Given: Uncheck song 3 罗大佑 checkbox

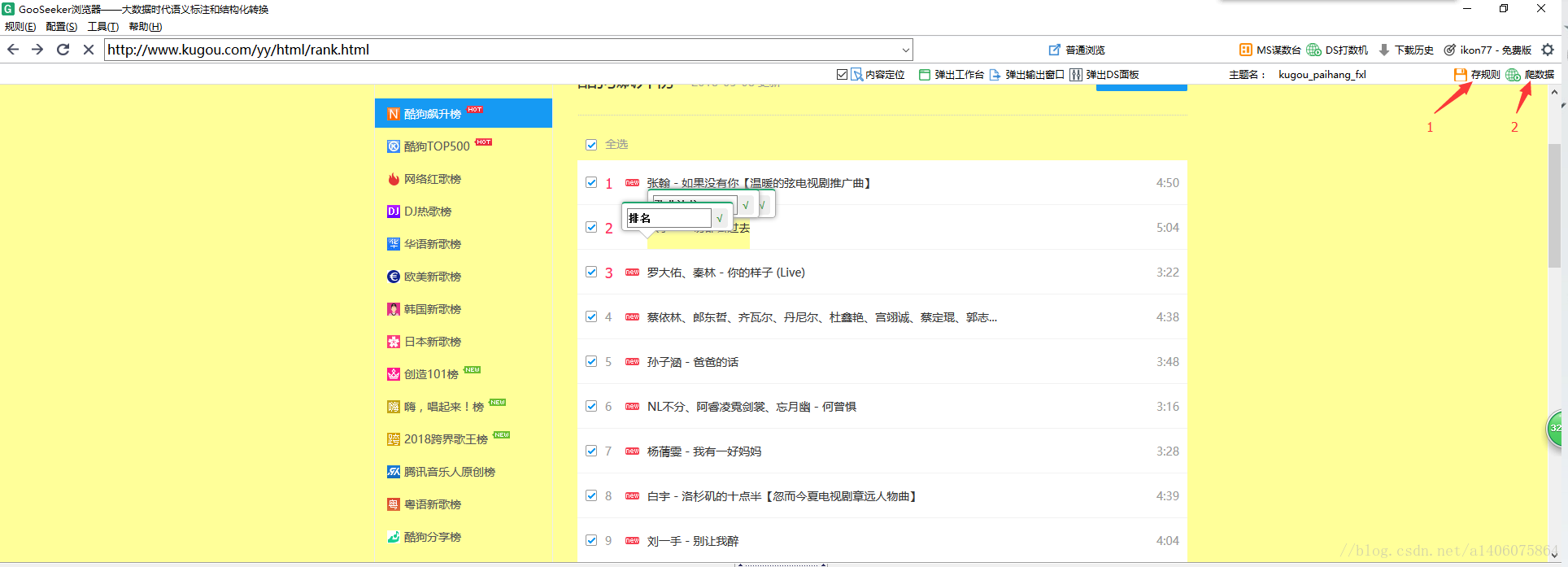Looking at the screenshot, I should coord(591,272).
